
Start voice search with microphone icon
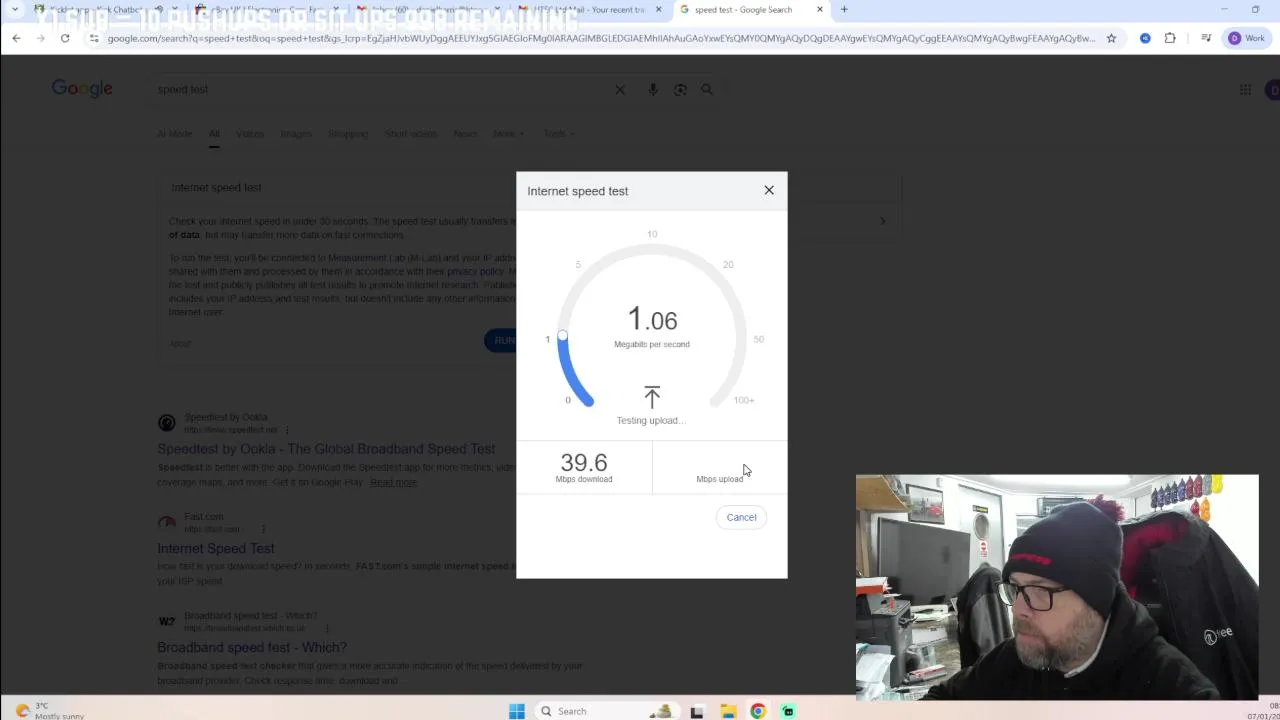[x=653, y=90]
